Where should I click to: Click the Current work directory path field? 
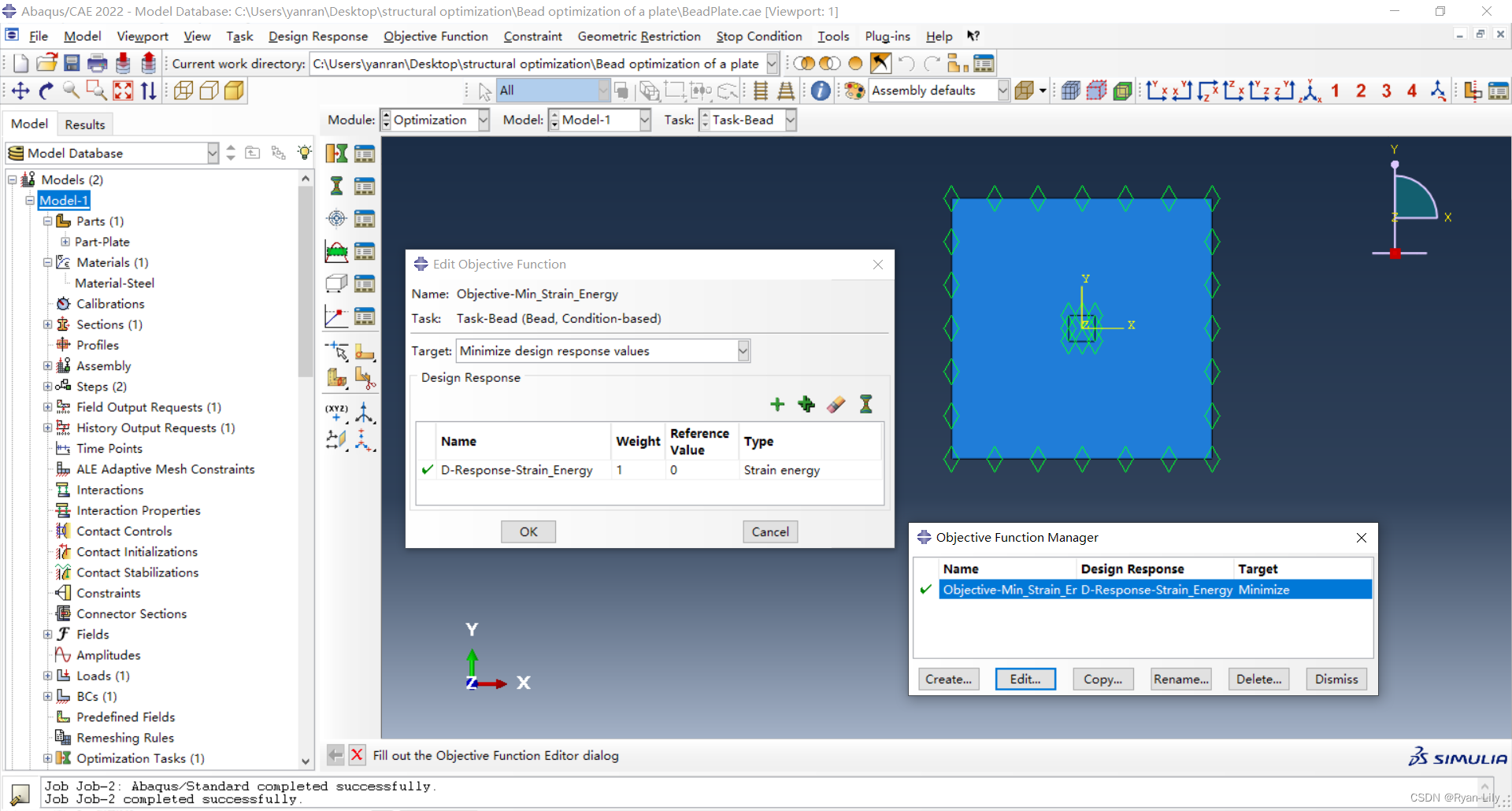pyautogui.click(x=539, y=64)
